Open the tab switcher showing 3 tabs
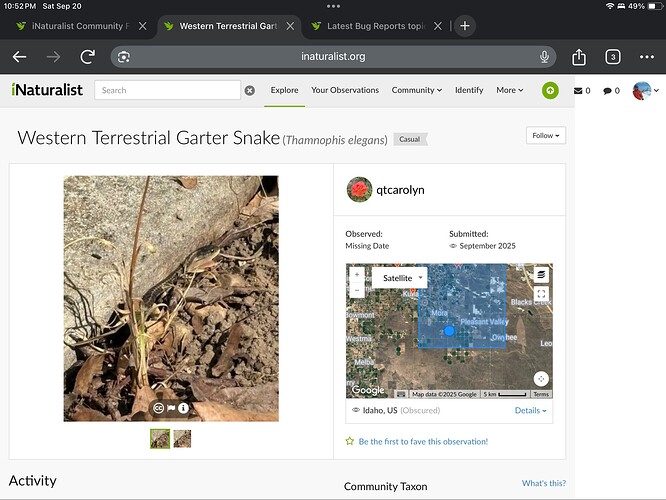Image resolution: width=666 pixels, height=500 pixels. click(612, 56)
